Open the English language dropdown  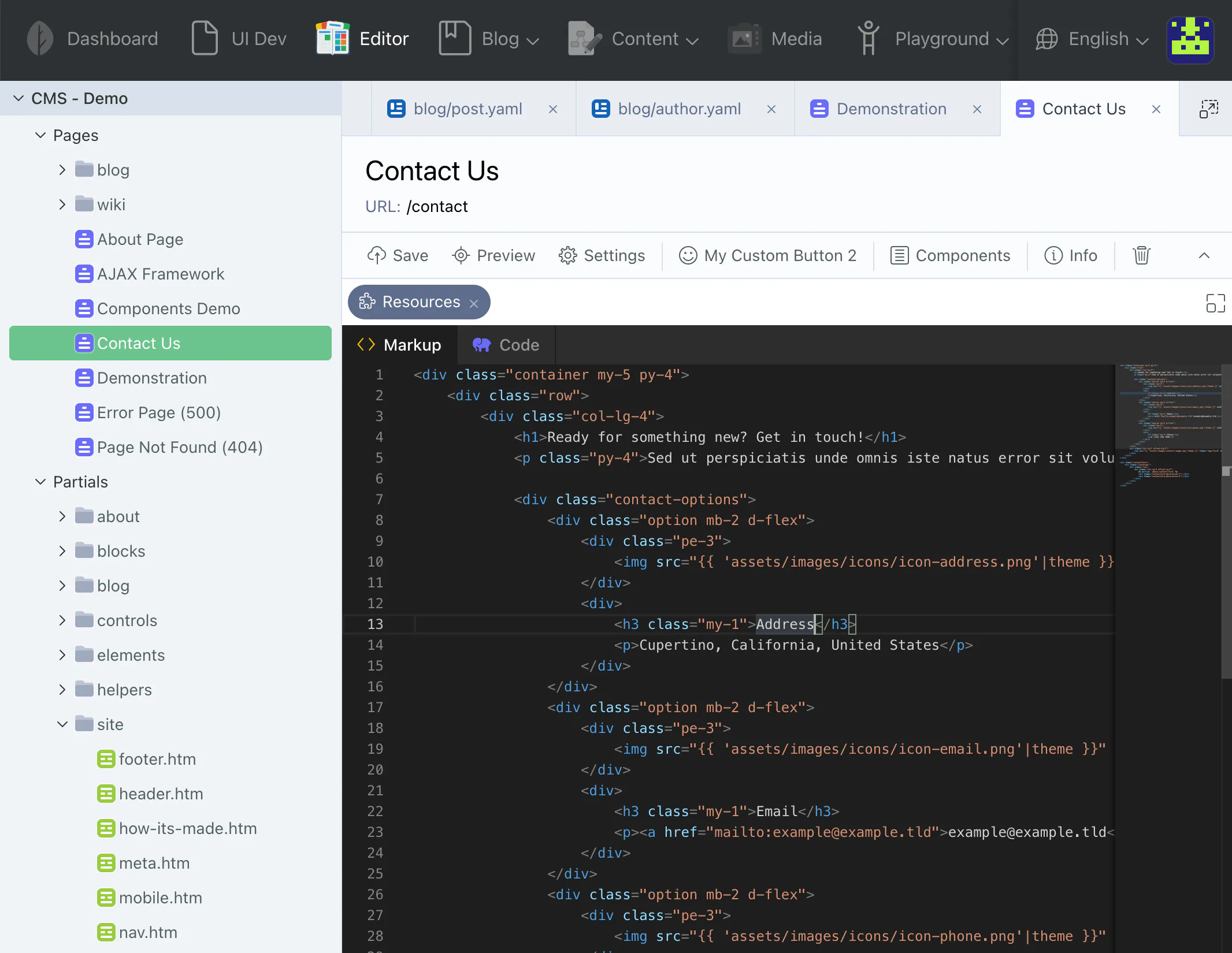1092,39
